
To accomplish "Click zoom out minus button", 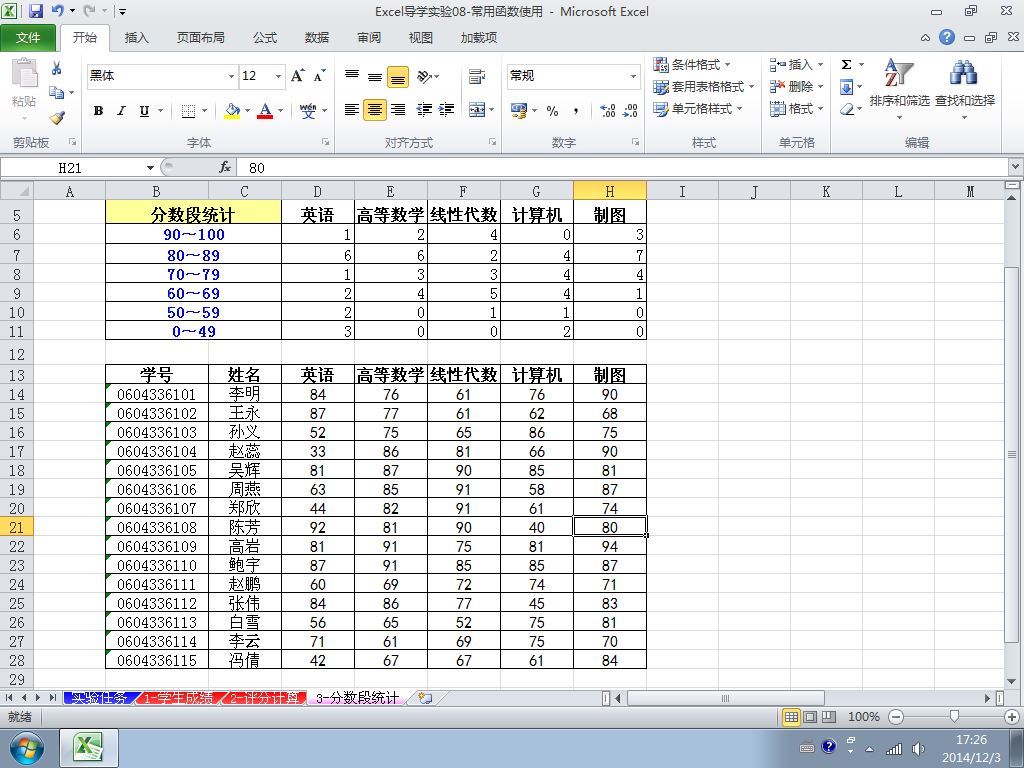I will tap(896, 717).
